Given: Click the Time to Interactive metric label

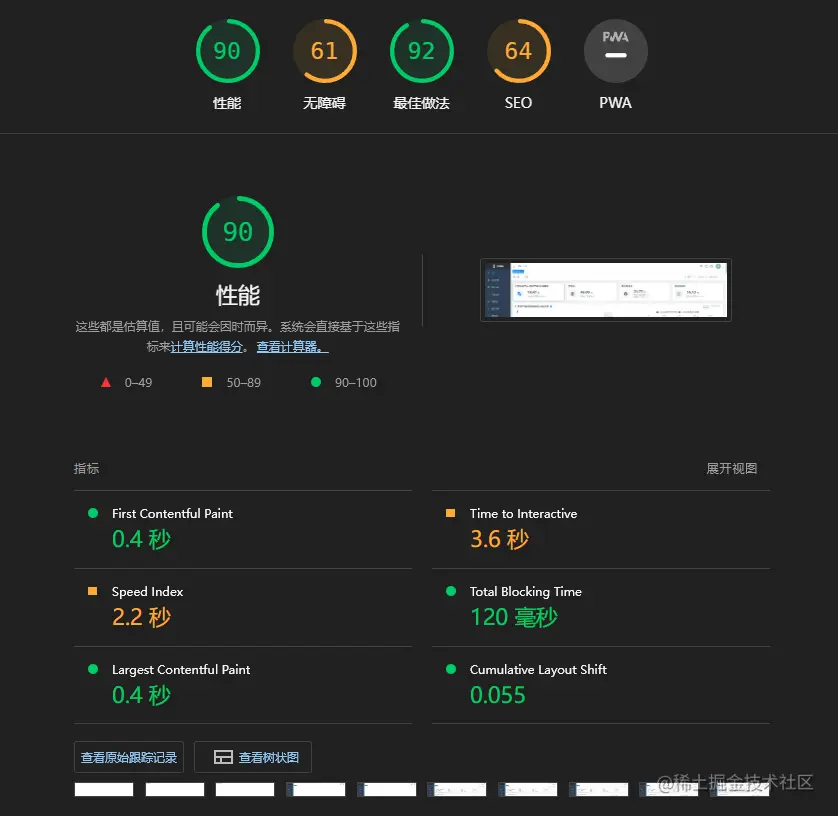Looking at the screenshot, I should 523,514.
